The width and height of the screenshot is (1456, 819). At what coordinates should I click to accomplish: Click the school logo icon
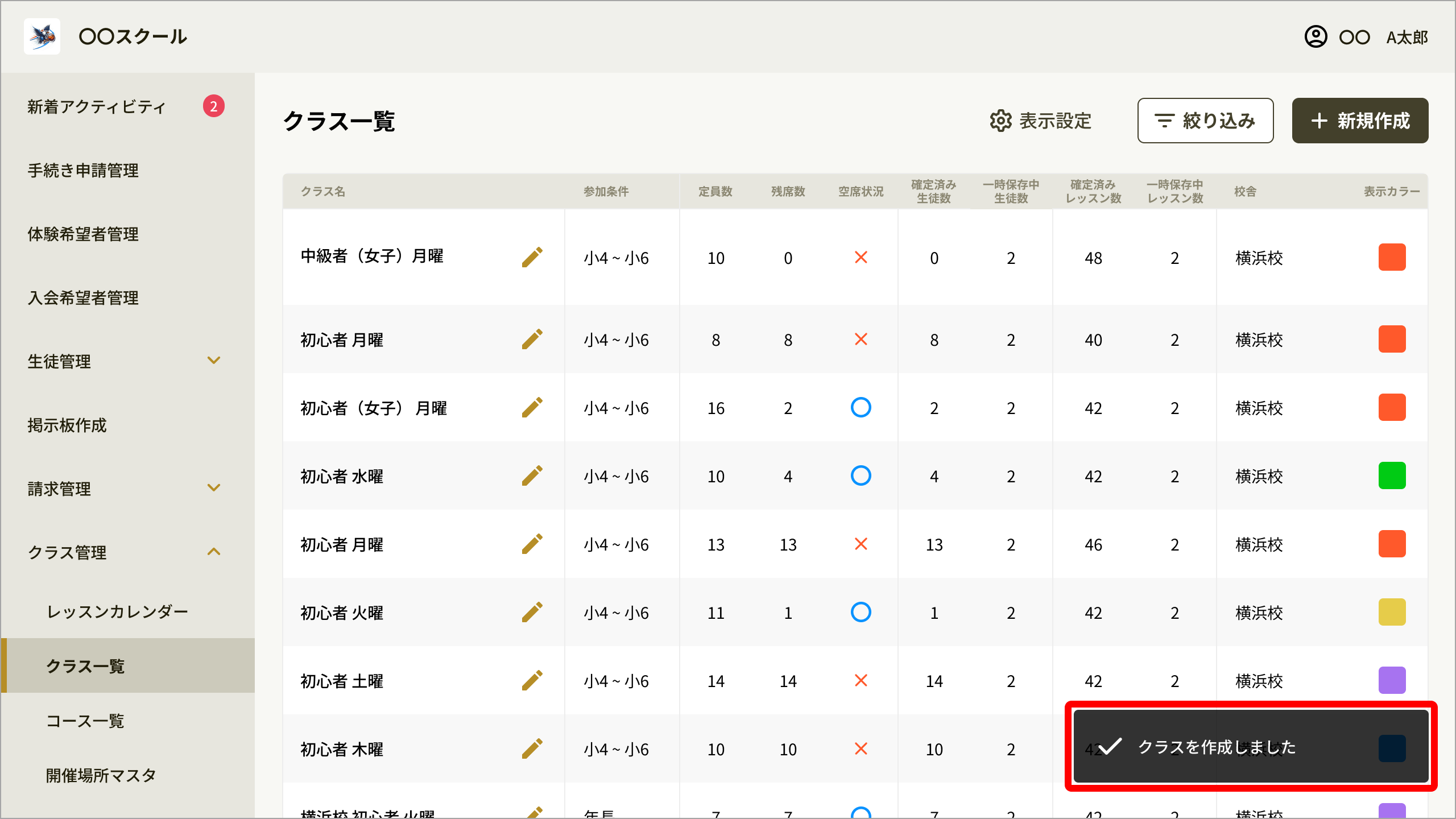(42, 36)
